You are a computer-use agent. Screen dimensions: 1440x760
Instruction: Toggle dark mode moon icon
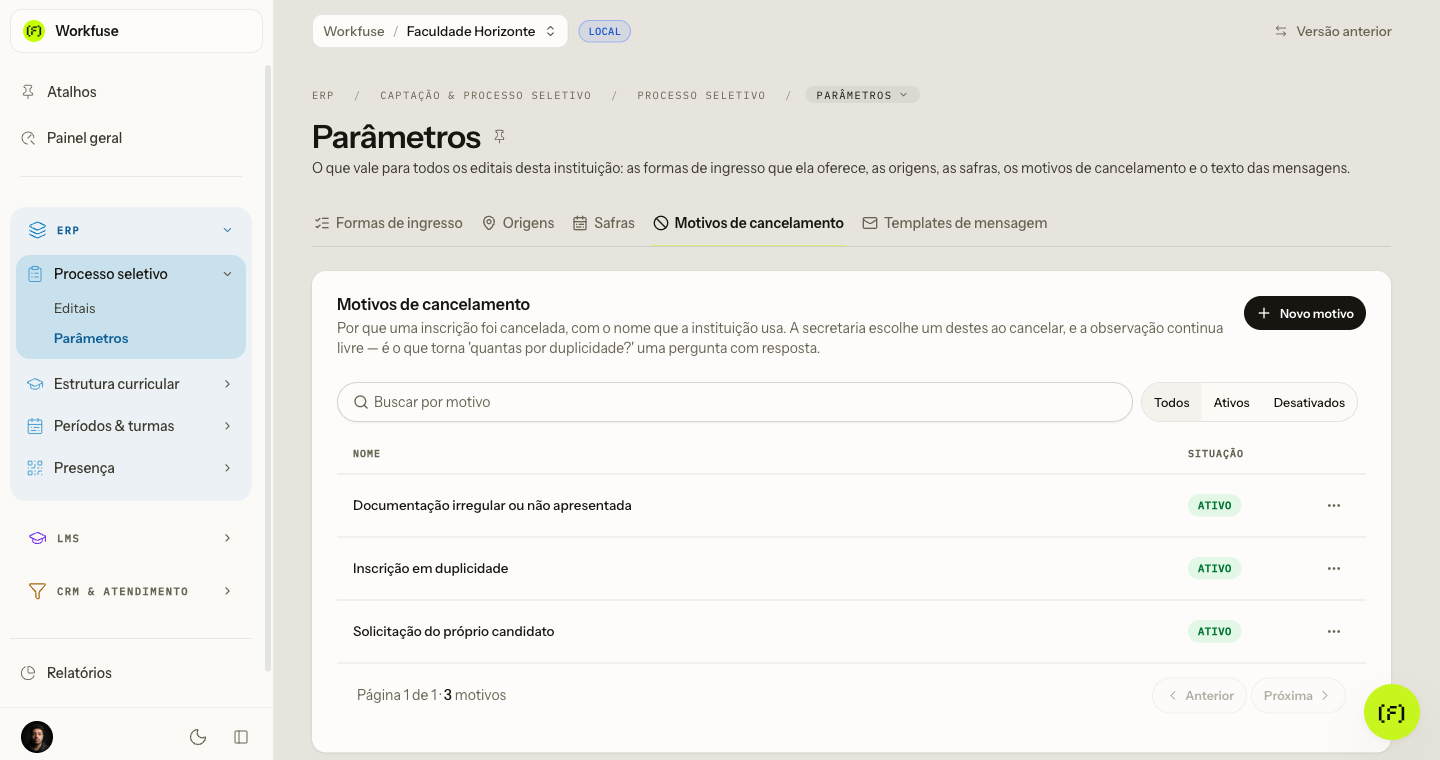pyautogui.click(x=198, y=737)
